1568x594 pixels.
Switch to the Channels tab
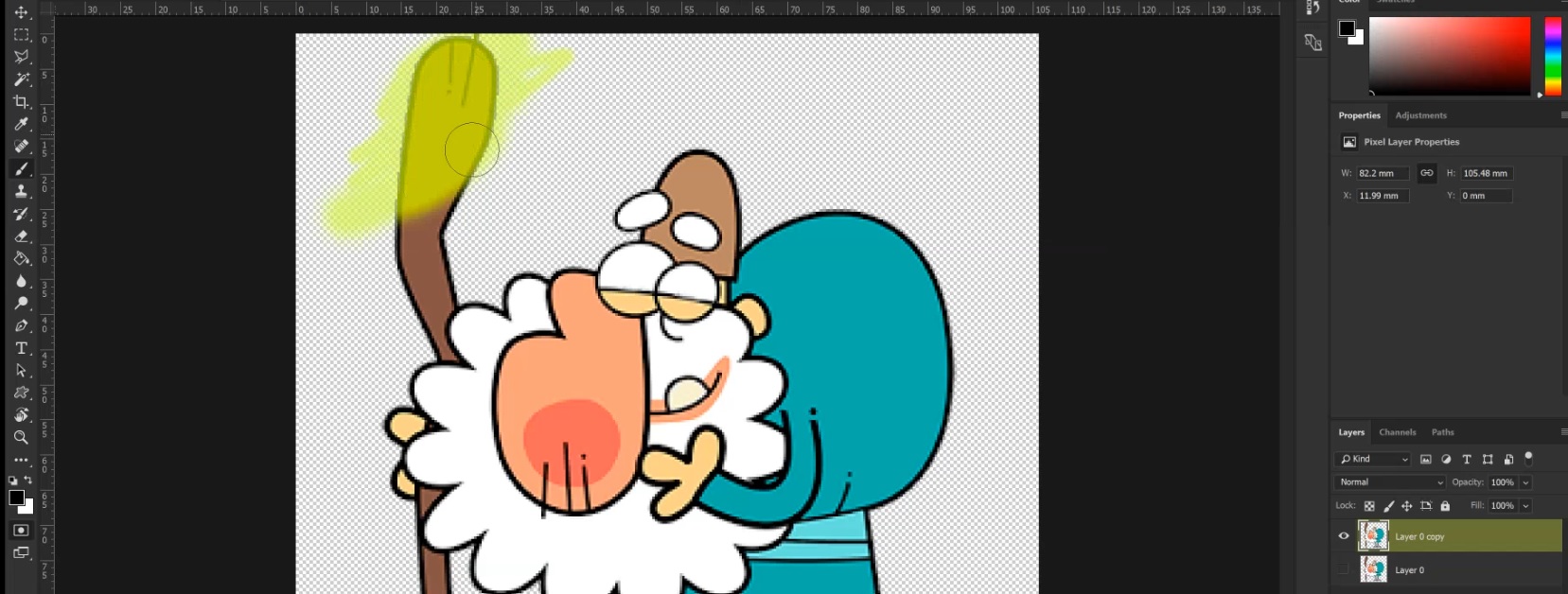tap(1397, 432)
